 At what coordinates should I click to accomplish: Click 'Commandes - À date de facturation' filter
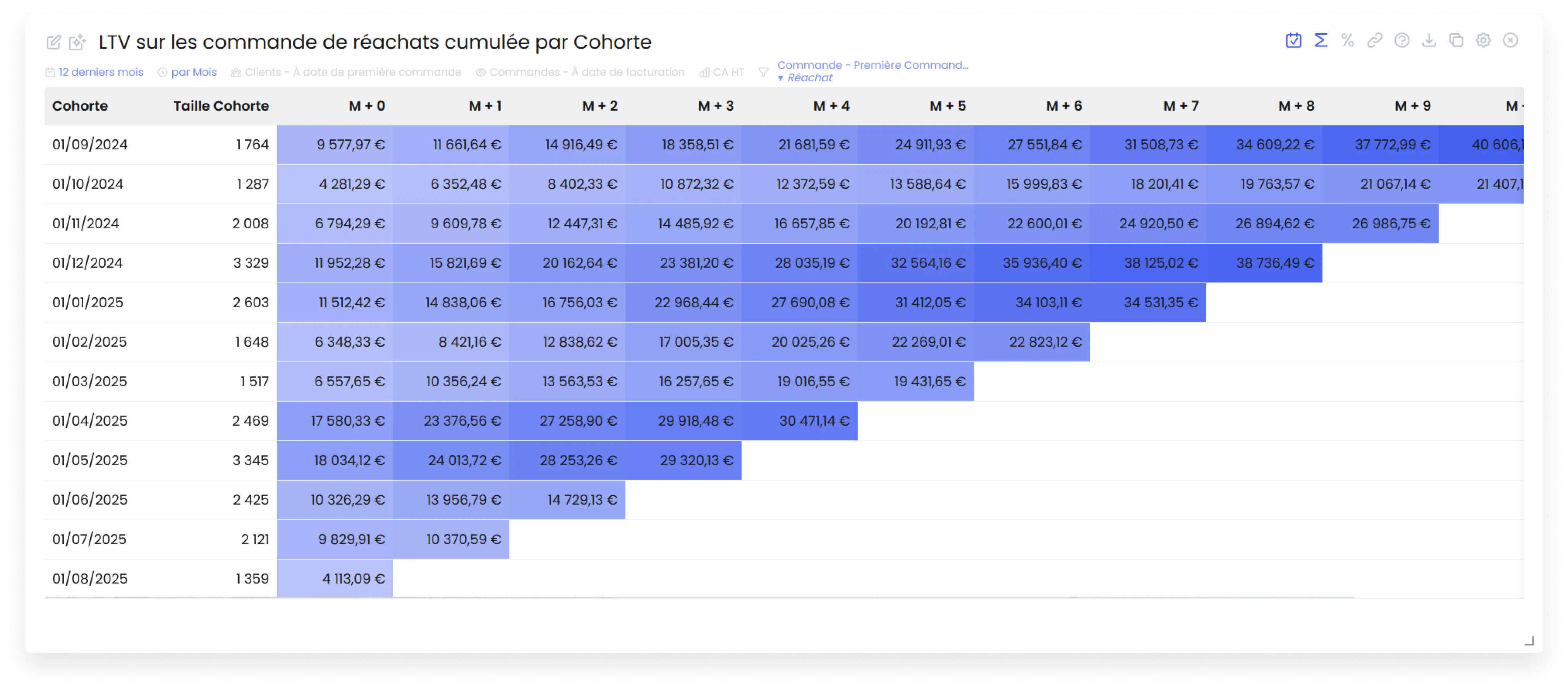pos(580,72)
